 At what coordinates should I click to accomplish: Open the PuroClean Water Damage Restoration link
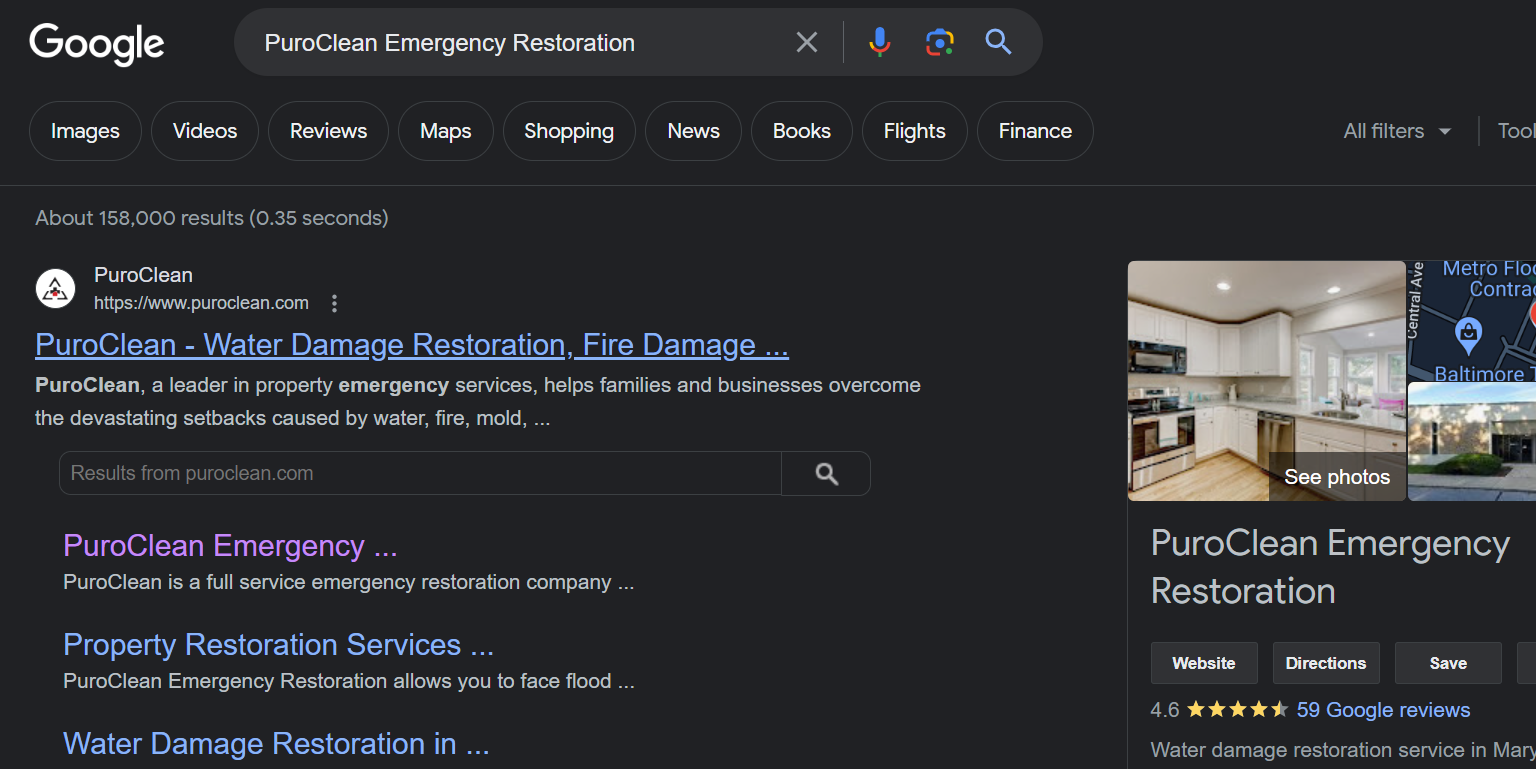411,345
